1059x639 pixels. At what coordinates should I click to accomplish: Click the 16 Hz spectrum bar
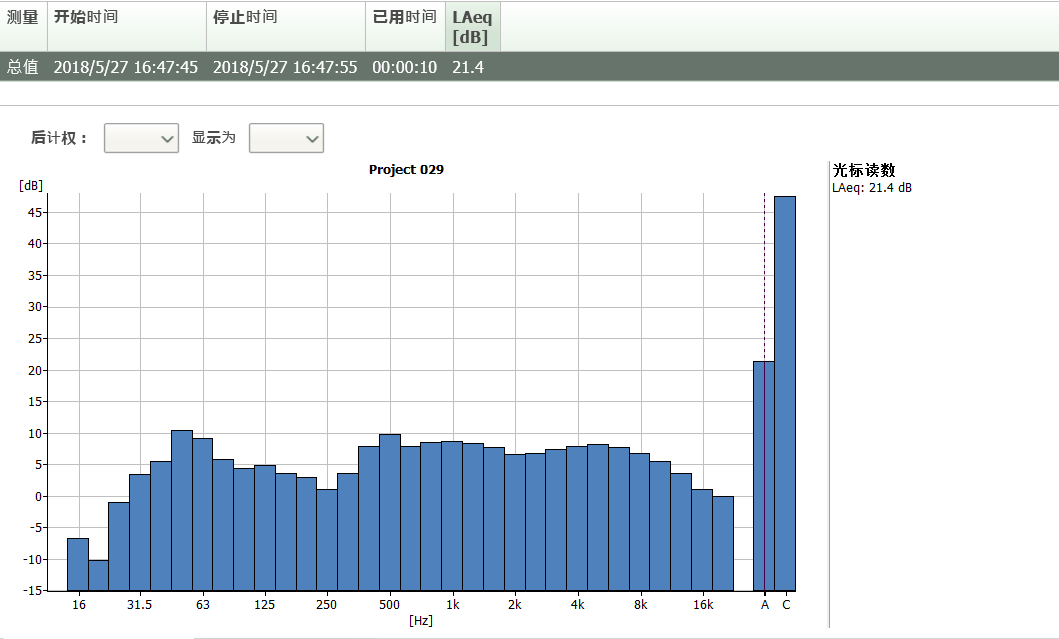pos(78,564)
